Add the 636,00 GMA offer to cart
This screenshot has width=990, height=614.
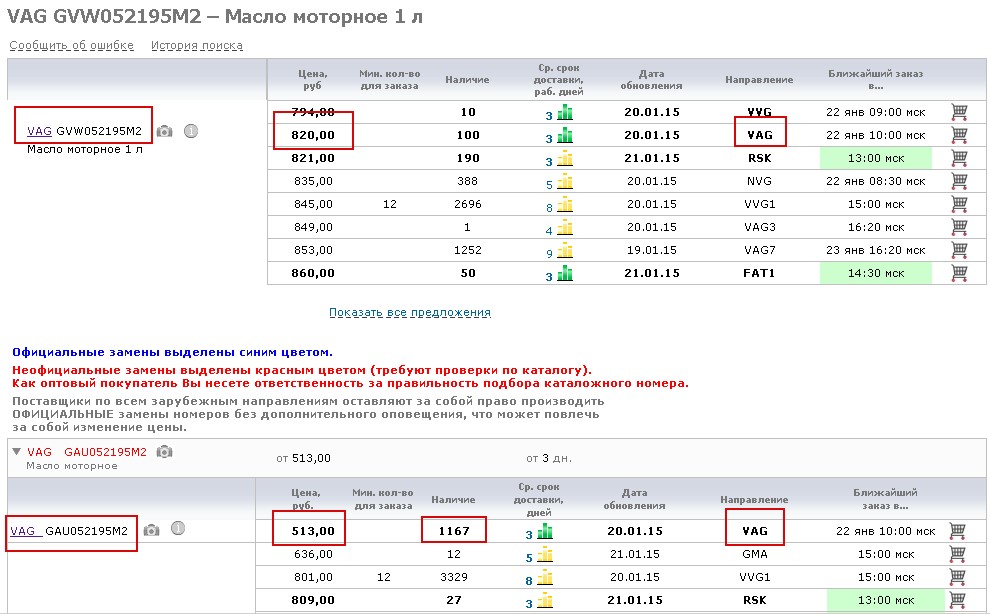pyautogui.click(x=957, y=554)
